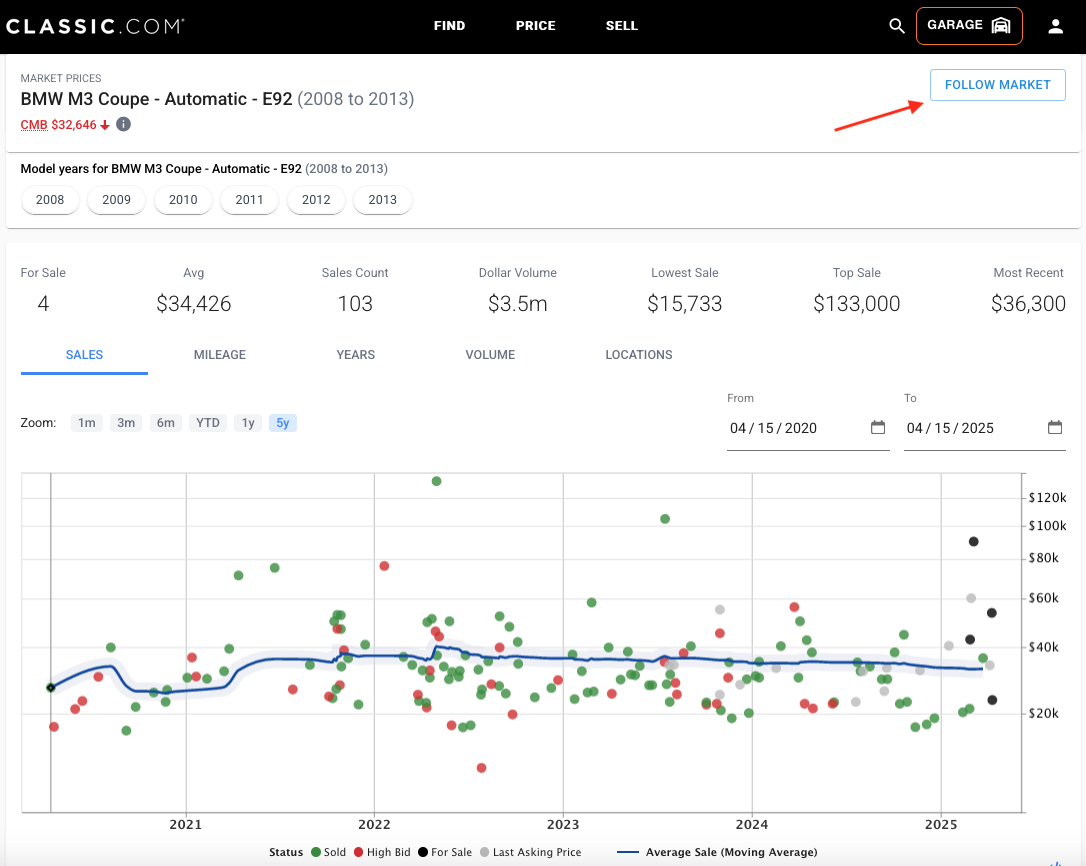This screenshot has height=866, width=1086.
Task: Open the To date calendar icon
Action: (x=1054, y=427)
